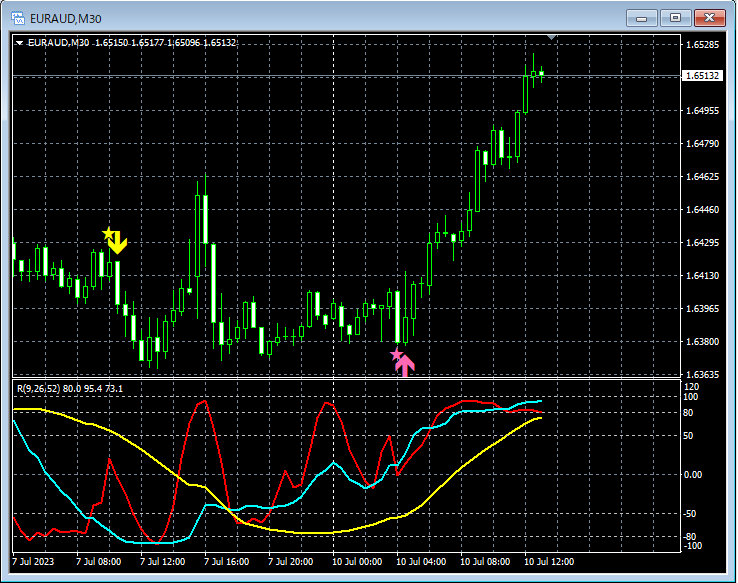The width and height of the screenshot is (738, 583).
Task: Click the pink star marker on chart
Action: tap(396, 354)
